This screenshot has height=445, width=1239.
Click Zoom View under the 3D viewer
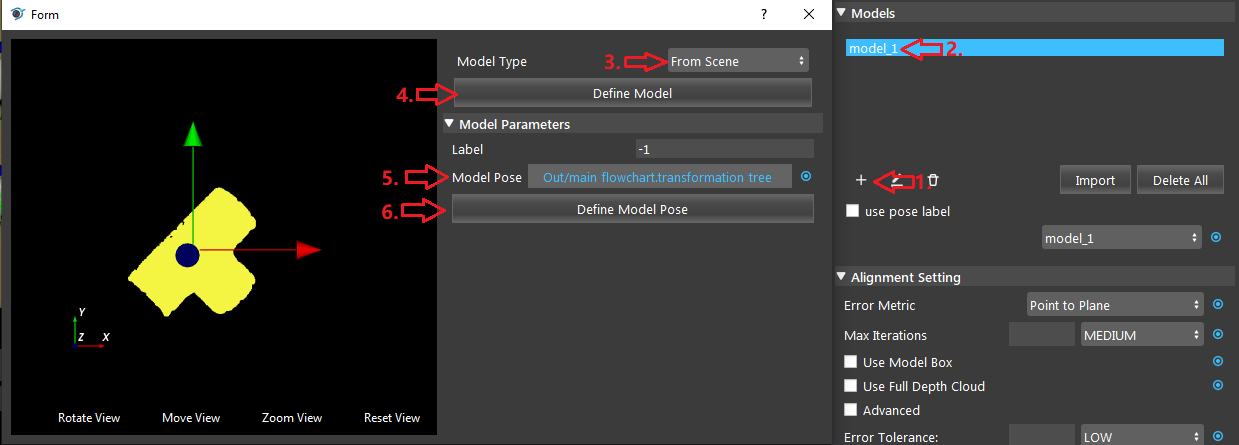click(292, 417)
